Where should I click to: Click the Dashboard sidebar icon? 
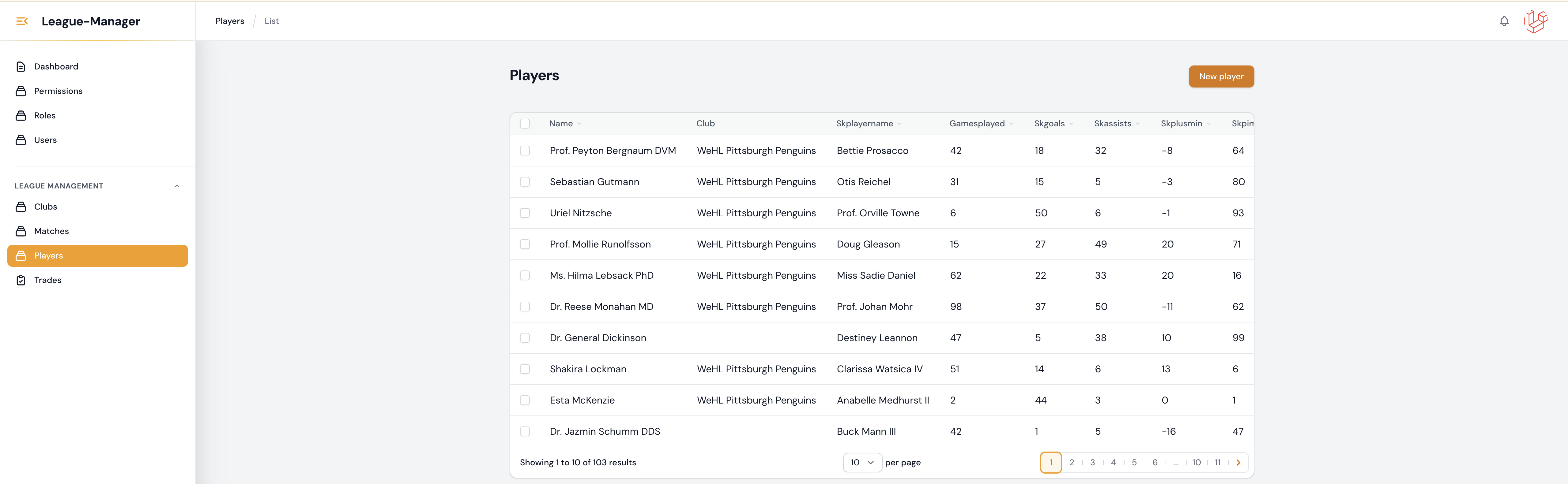21,67
